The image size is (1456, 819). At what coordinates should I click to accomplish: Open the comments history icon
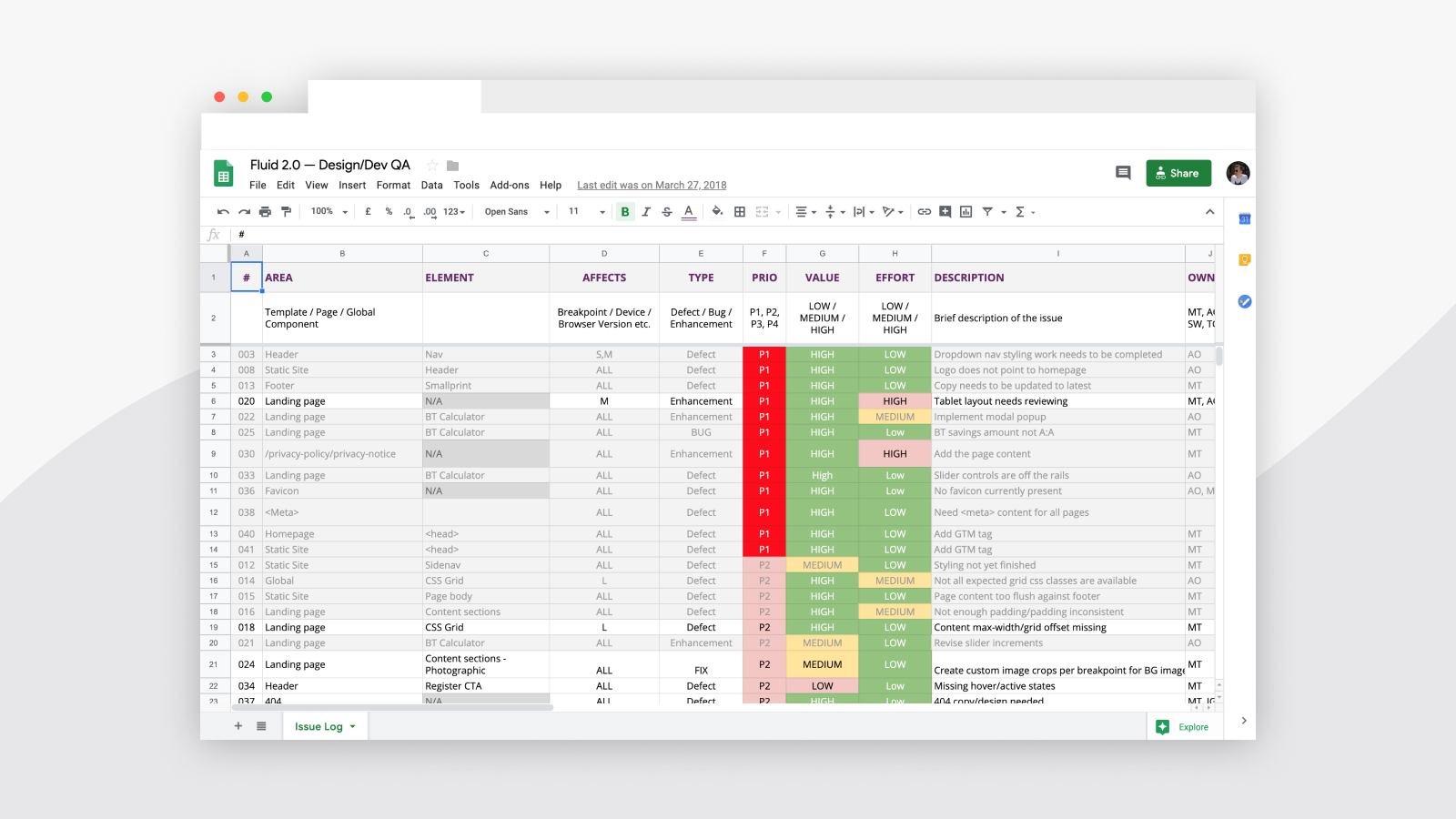click(x=1123, y=173)
